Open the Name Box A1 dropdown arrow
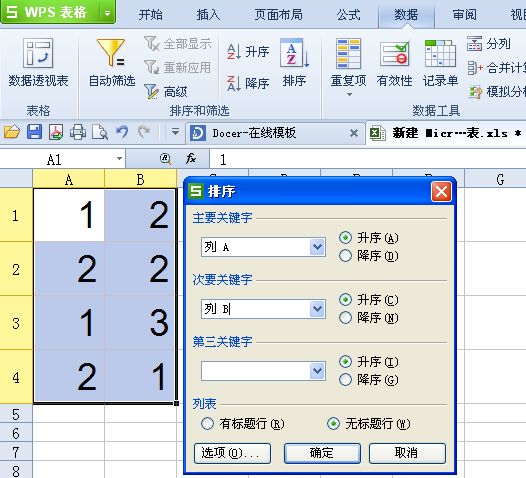 click(x=119, y=159)
